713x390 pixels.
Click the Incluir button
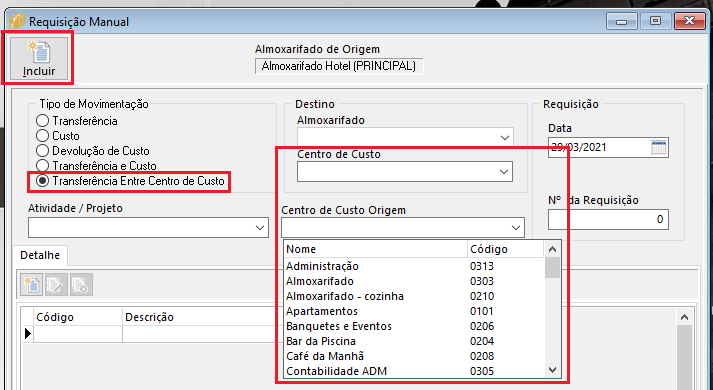click(39, 59)
